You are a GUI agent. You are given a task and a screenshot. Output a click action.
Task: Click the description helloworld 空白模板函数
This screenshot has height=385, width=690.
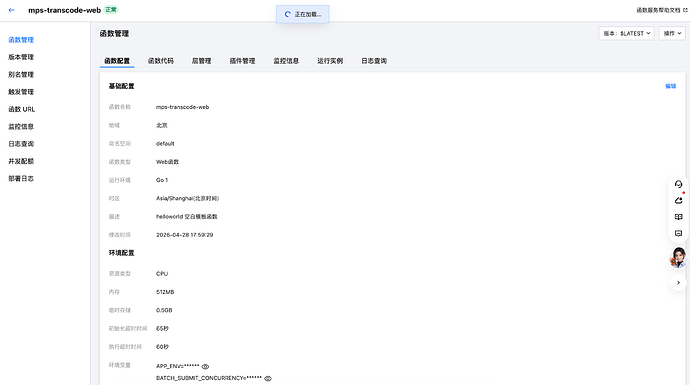187,216
